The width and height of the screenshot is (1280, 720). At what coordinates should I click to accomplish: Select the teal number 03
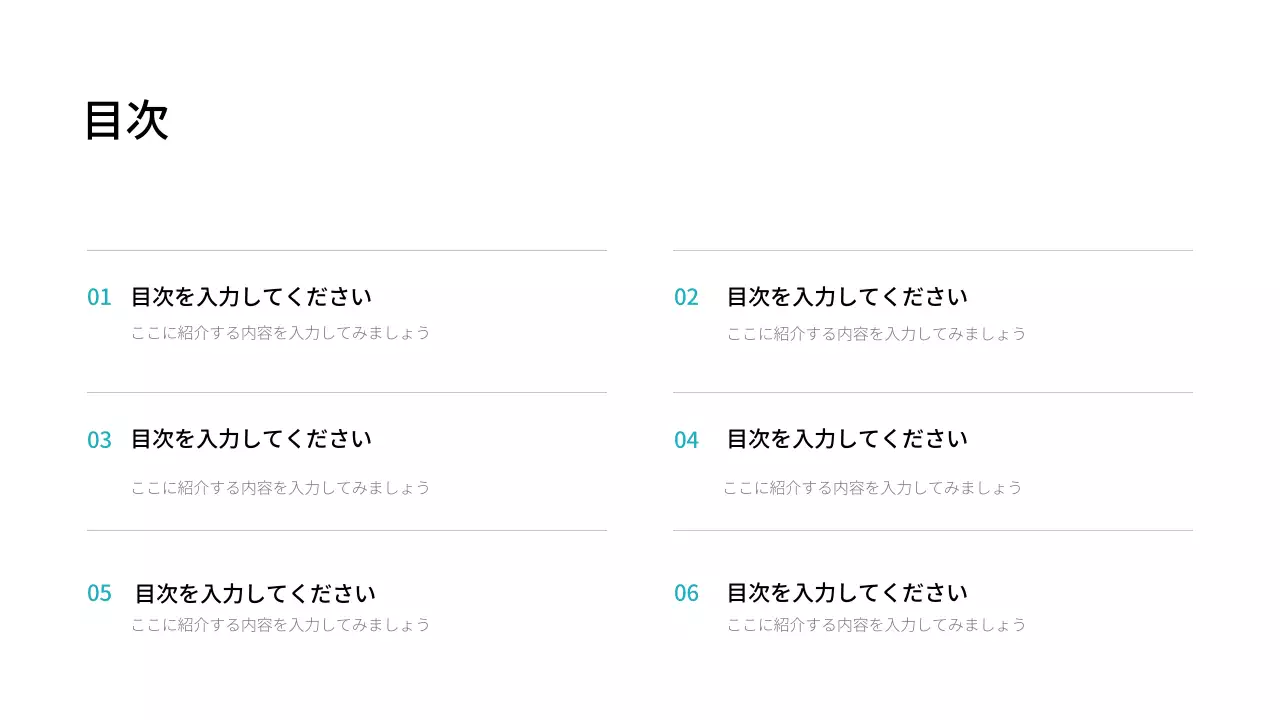[x=99, y=440]
